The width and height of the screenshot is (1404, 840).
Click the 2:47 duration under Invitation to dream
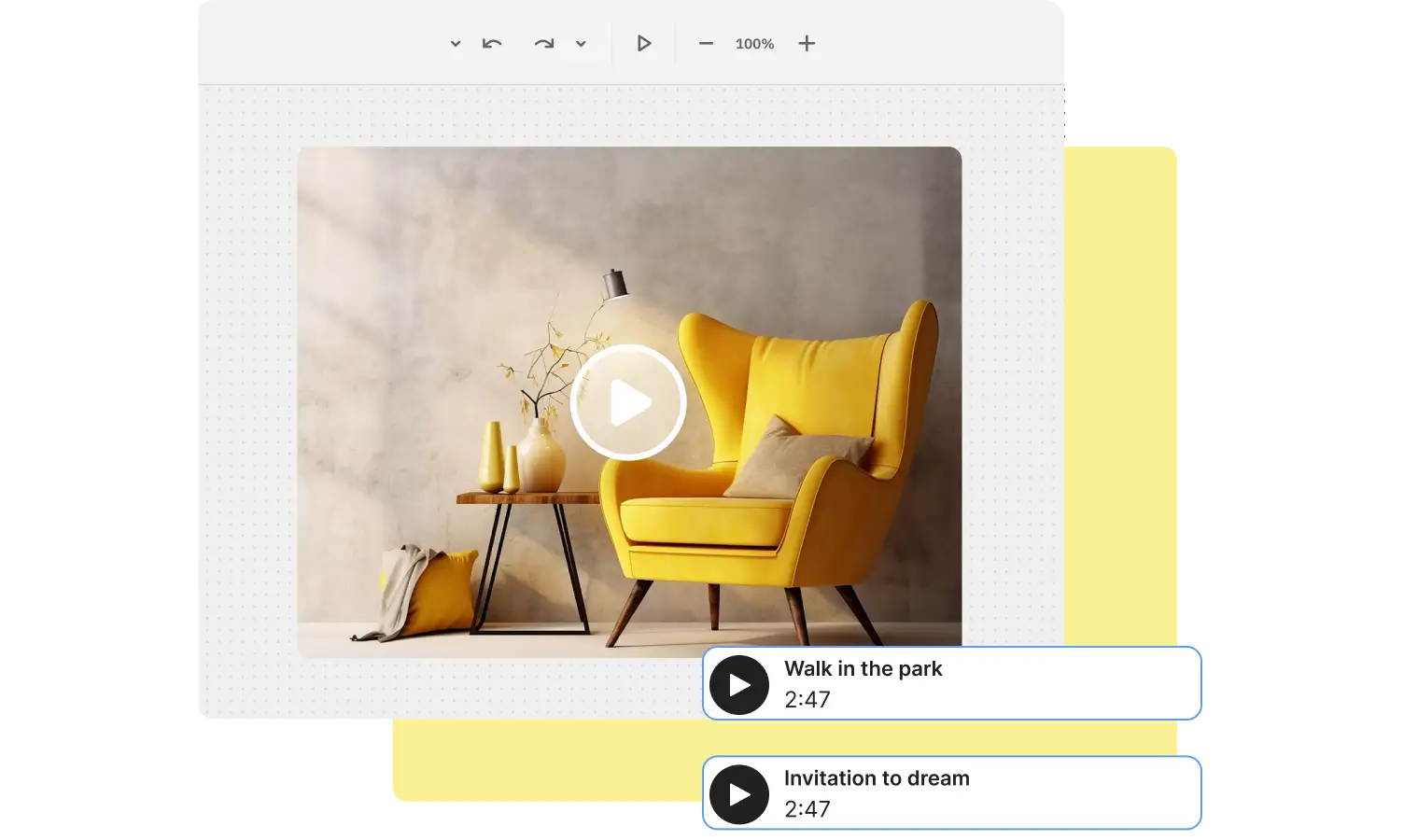pyautogui.click(x=808, y=808)
